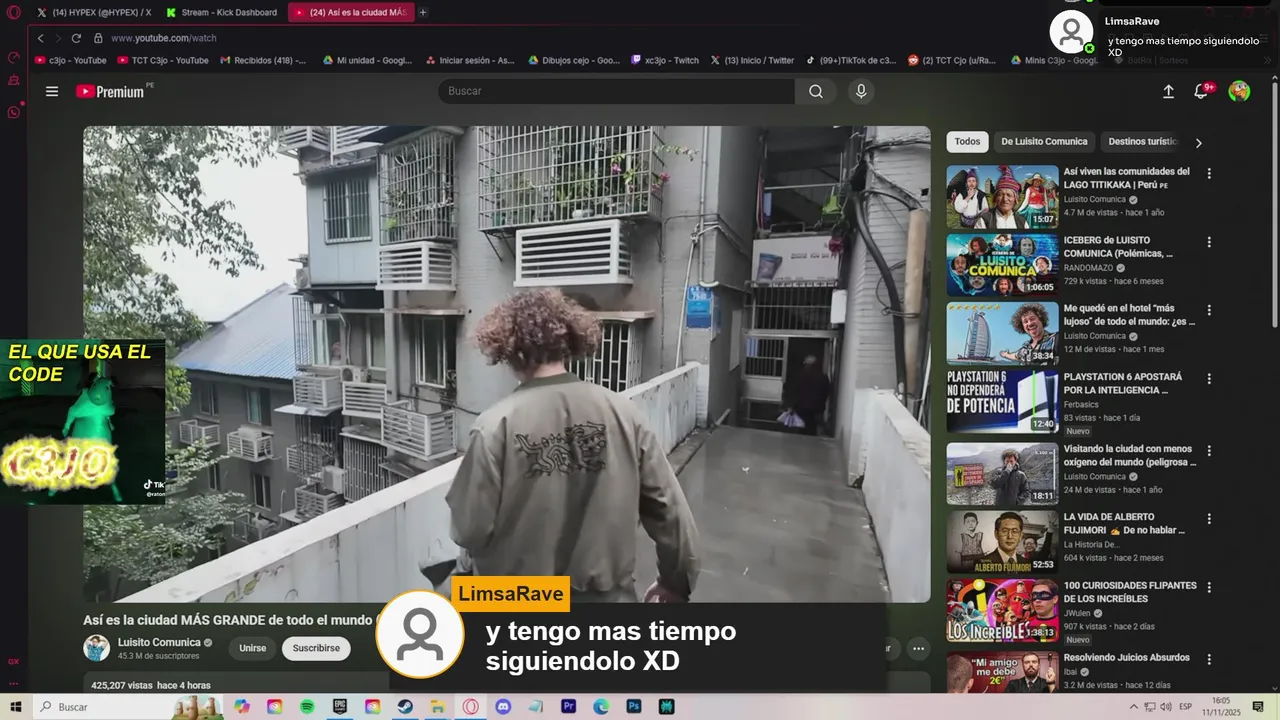Select the Destinos turísticos chip
Viewport: 1280px width, 720px height.
pyautogui.click(x=1143, y=142)
